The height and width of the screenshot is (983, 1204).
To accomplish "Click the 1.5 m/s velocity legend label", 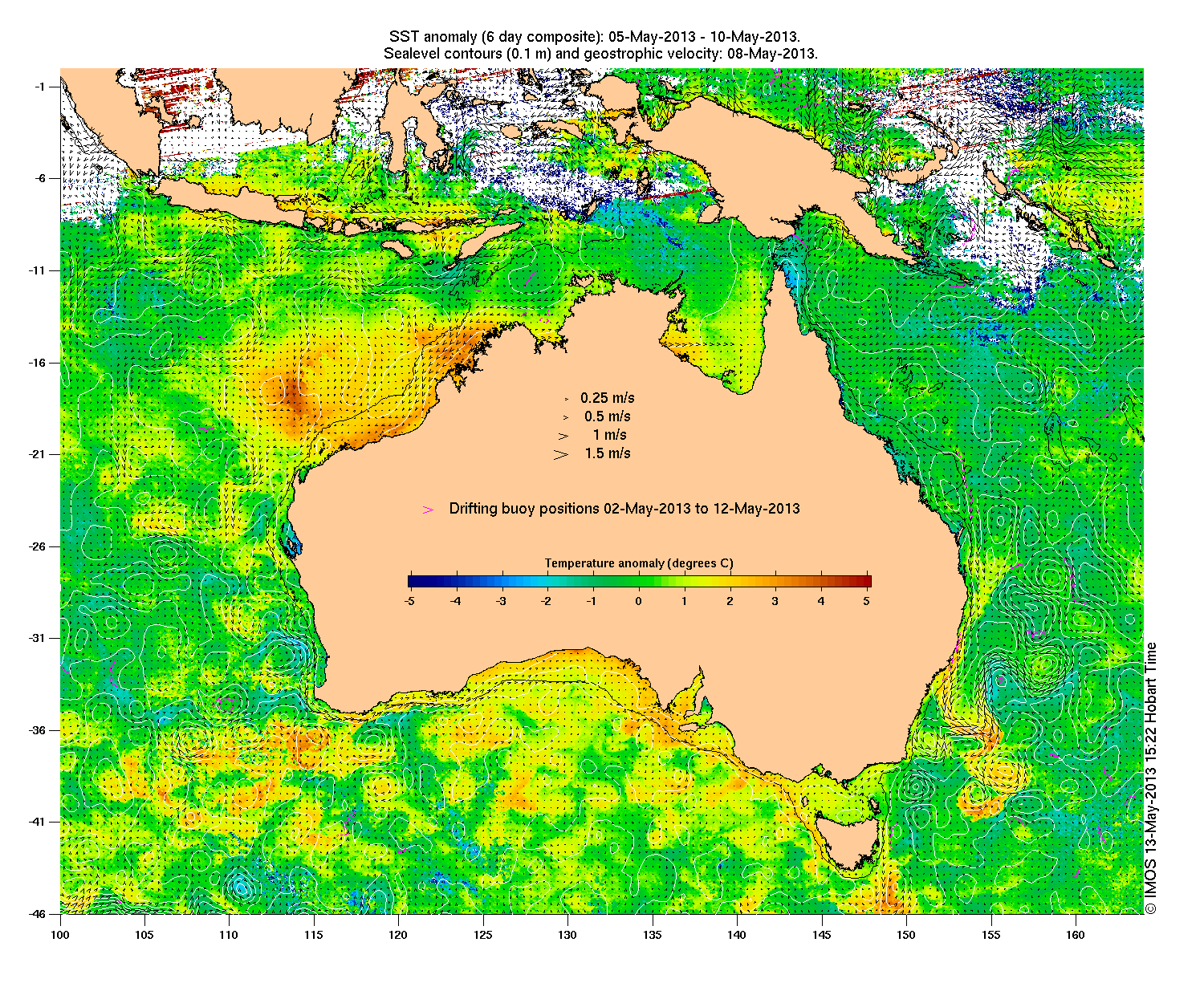I will click(608, 453).
